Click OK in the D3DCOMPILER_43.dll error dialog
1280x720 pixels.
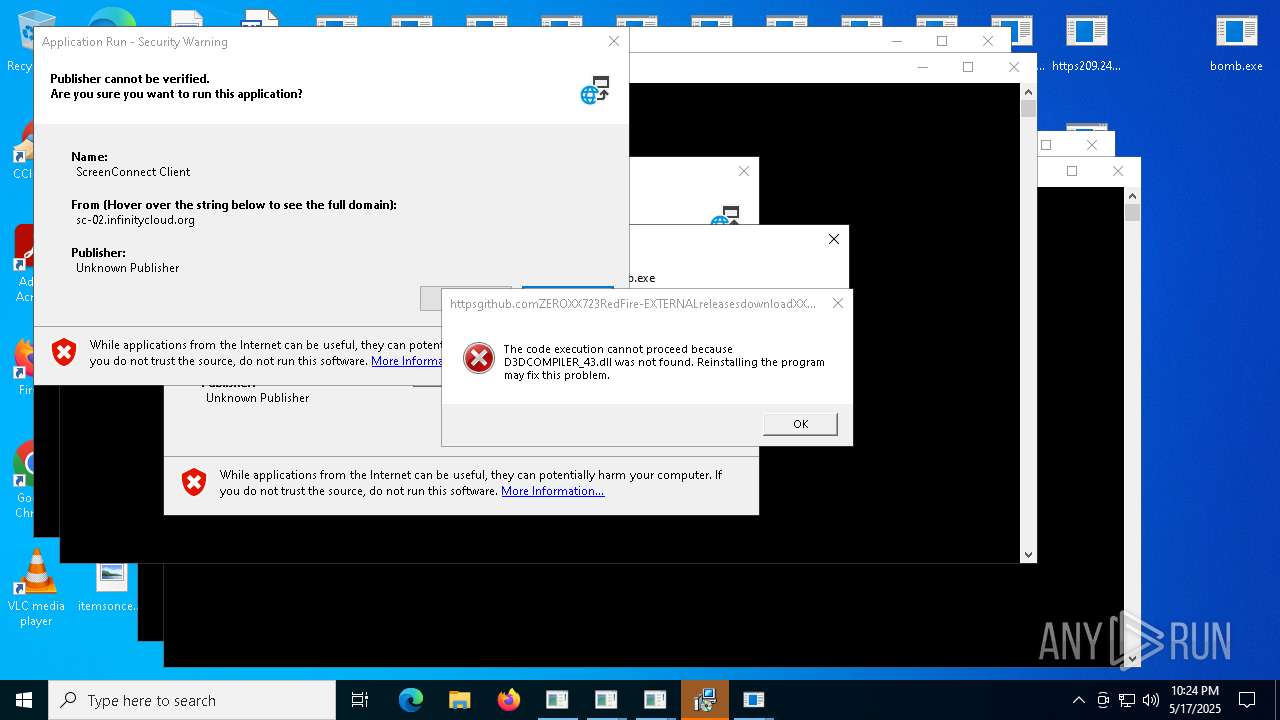[800, 424]
